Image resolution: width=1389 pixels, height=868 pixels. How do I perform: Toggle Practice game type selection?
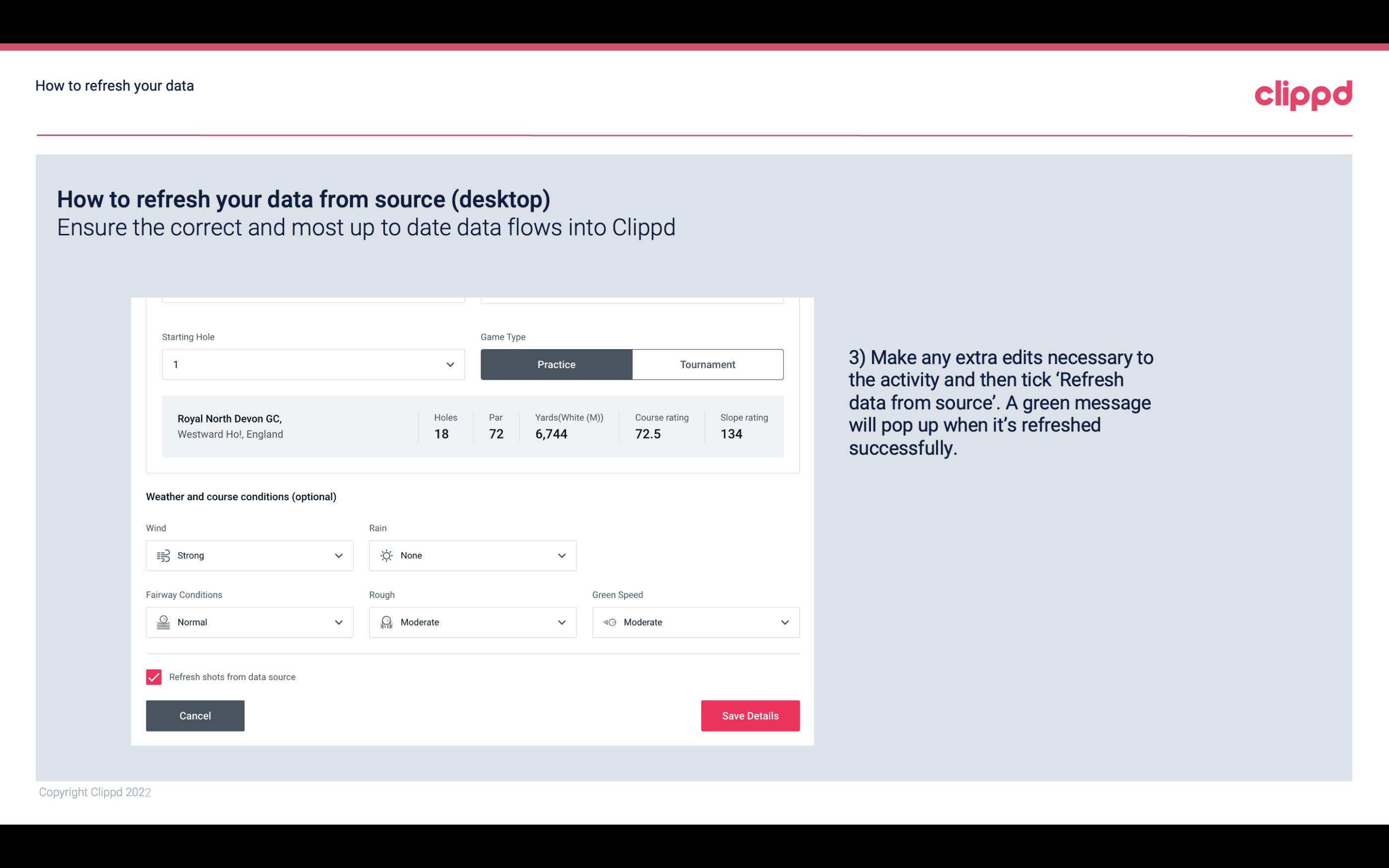(556, 364)
